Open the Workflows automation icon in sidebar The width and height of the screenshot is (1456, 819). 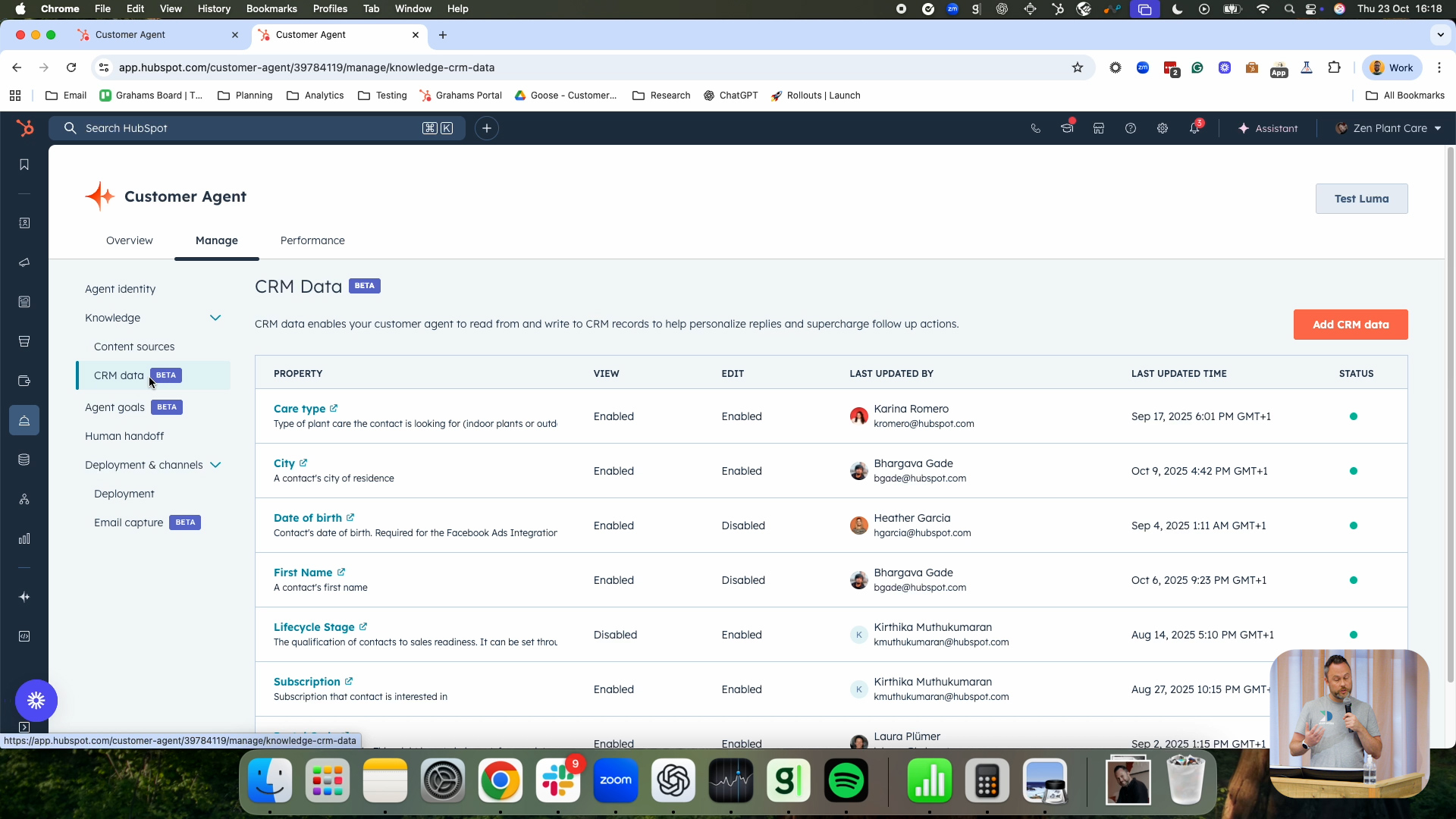click(24, 499)
